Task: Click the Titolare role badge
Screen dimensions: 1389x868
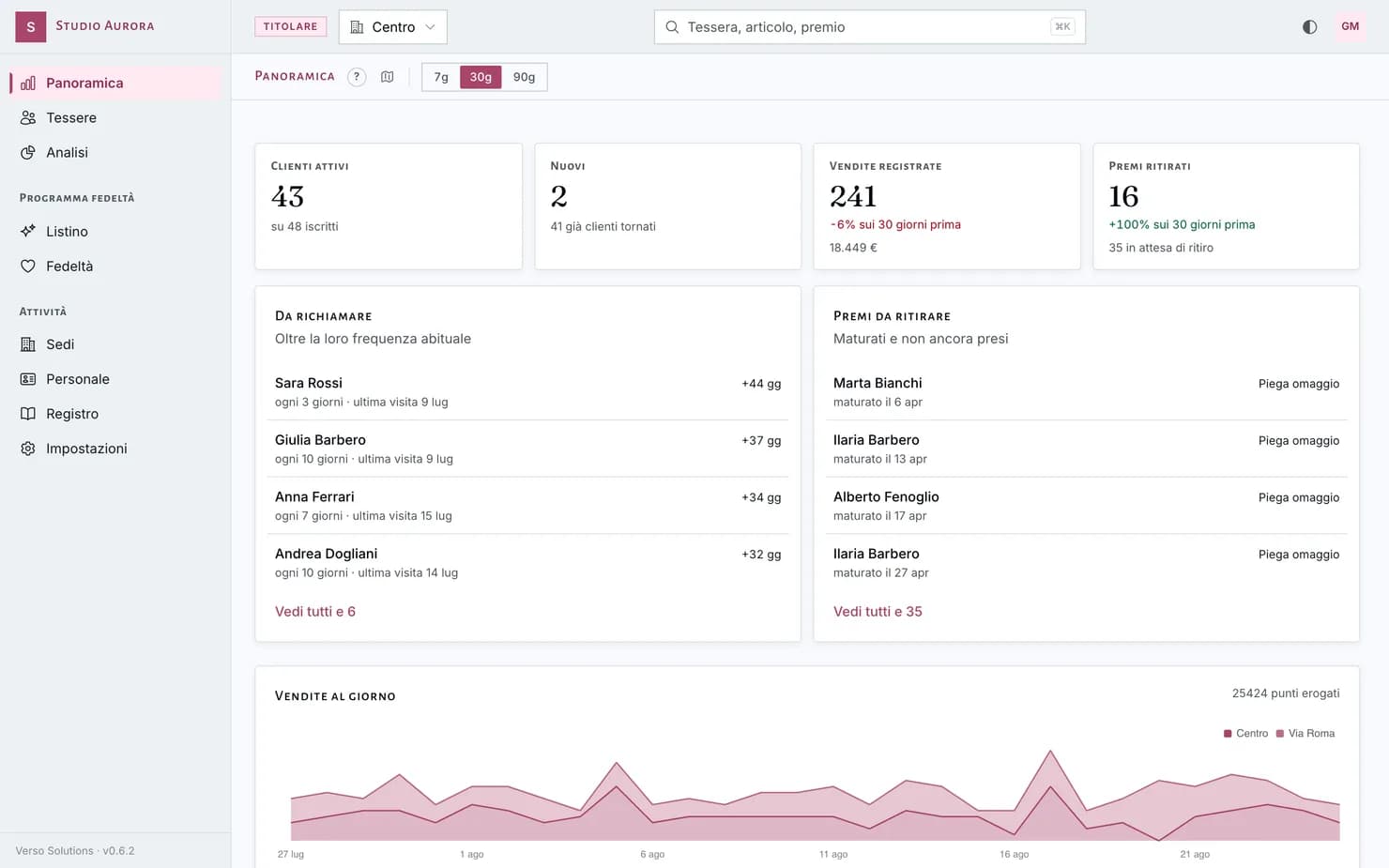Action: (x=291, y=26)
